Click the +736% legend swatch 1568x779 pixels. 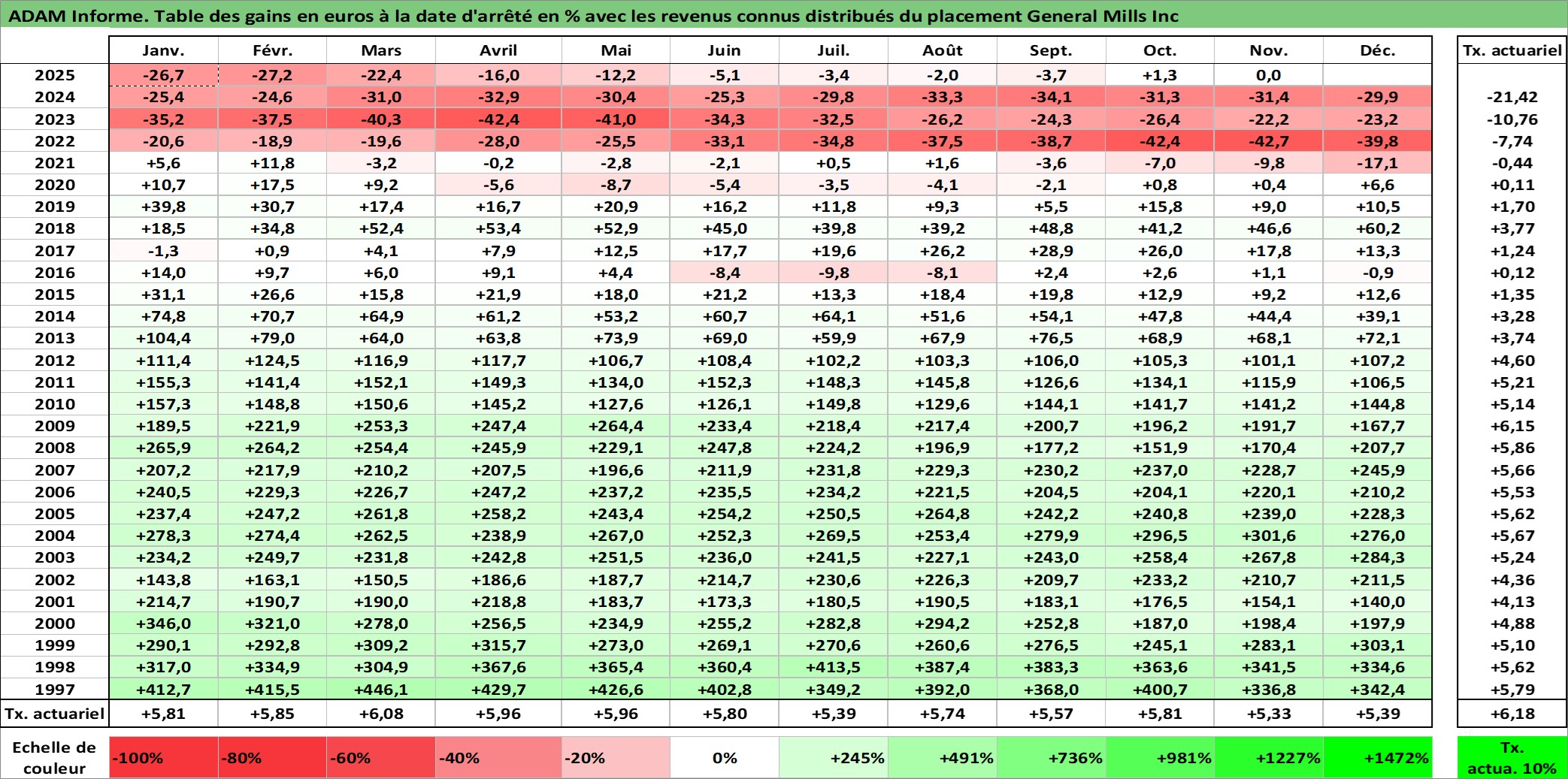coord(1051,757)
